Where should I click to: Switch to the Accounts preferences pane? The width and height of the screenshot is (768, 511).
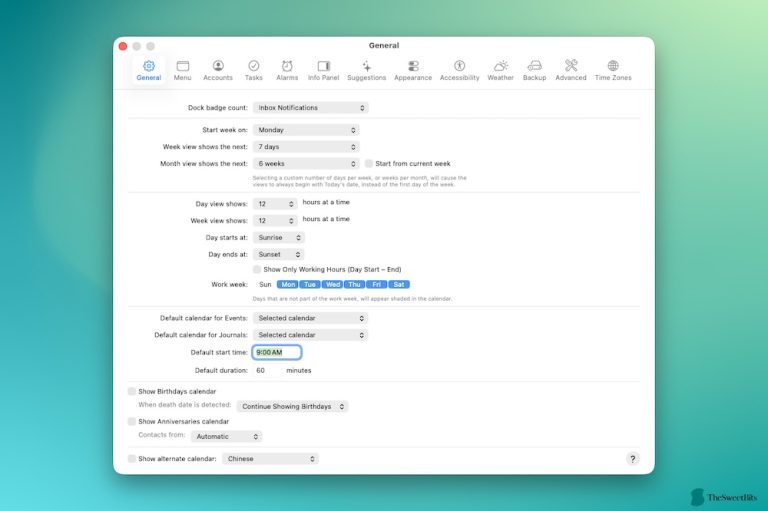218,70
